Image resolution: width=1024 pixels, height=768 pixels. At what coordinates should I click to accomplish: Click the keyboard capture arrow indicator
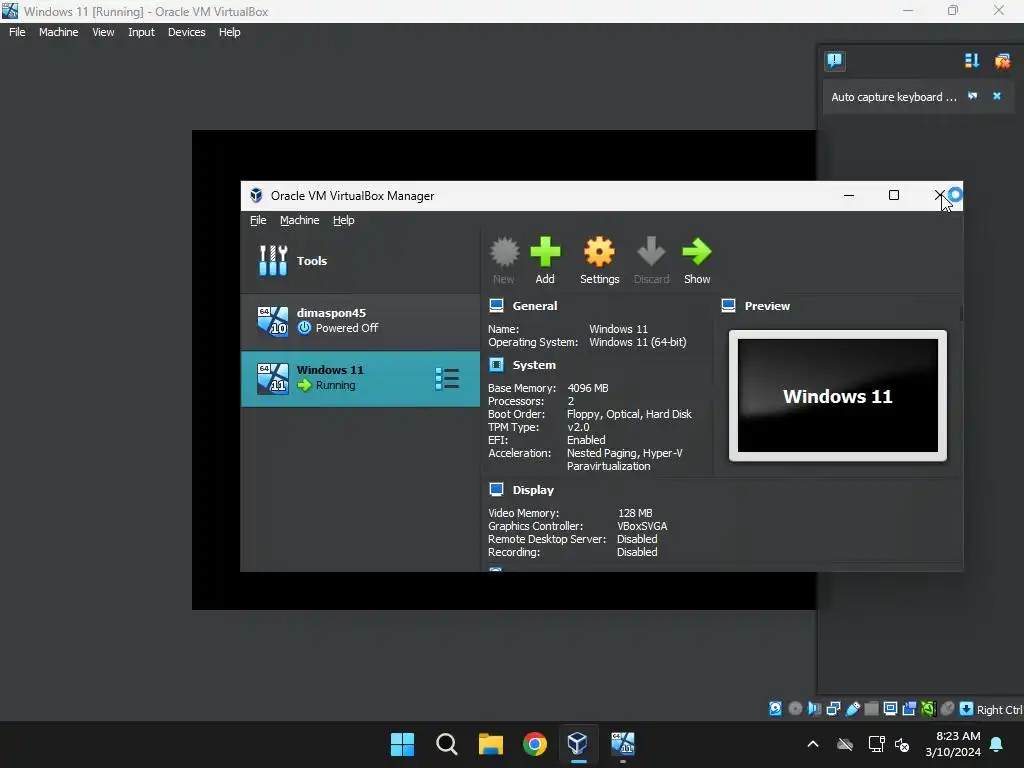[966, 709]
